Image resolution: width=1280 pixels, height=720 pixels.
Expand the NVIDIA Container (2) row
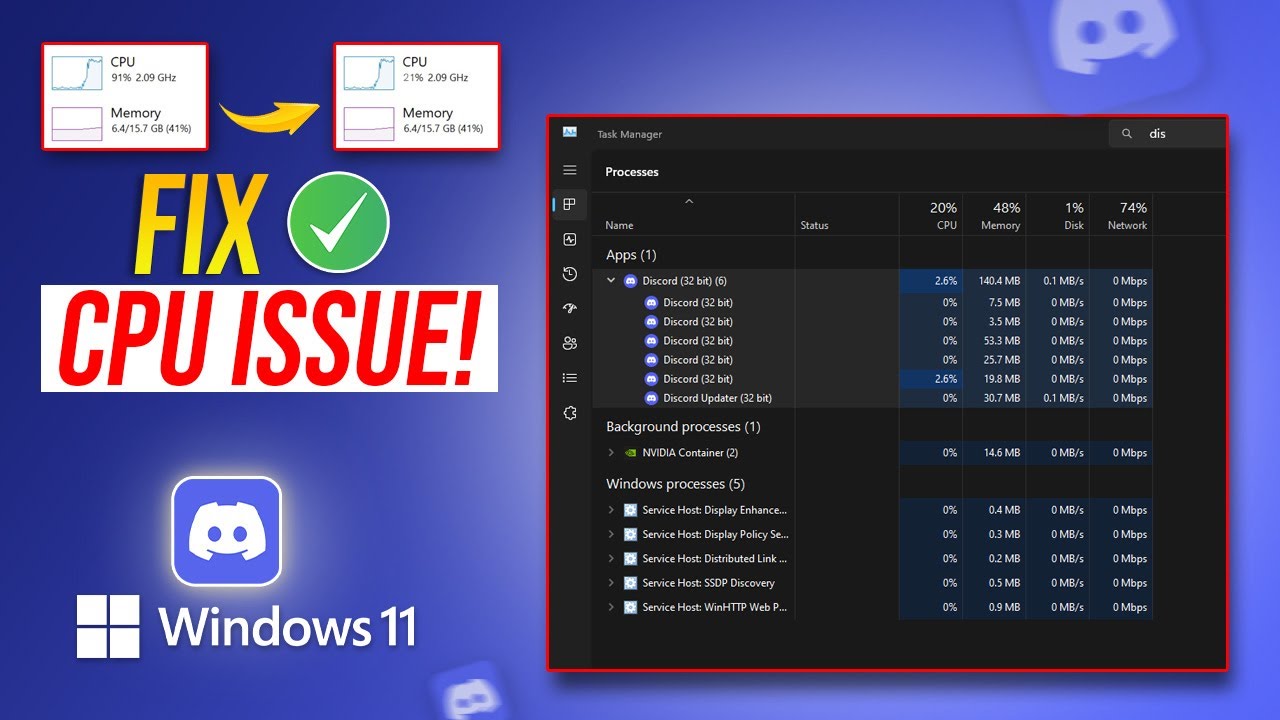coord(611,453)
